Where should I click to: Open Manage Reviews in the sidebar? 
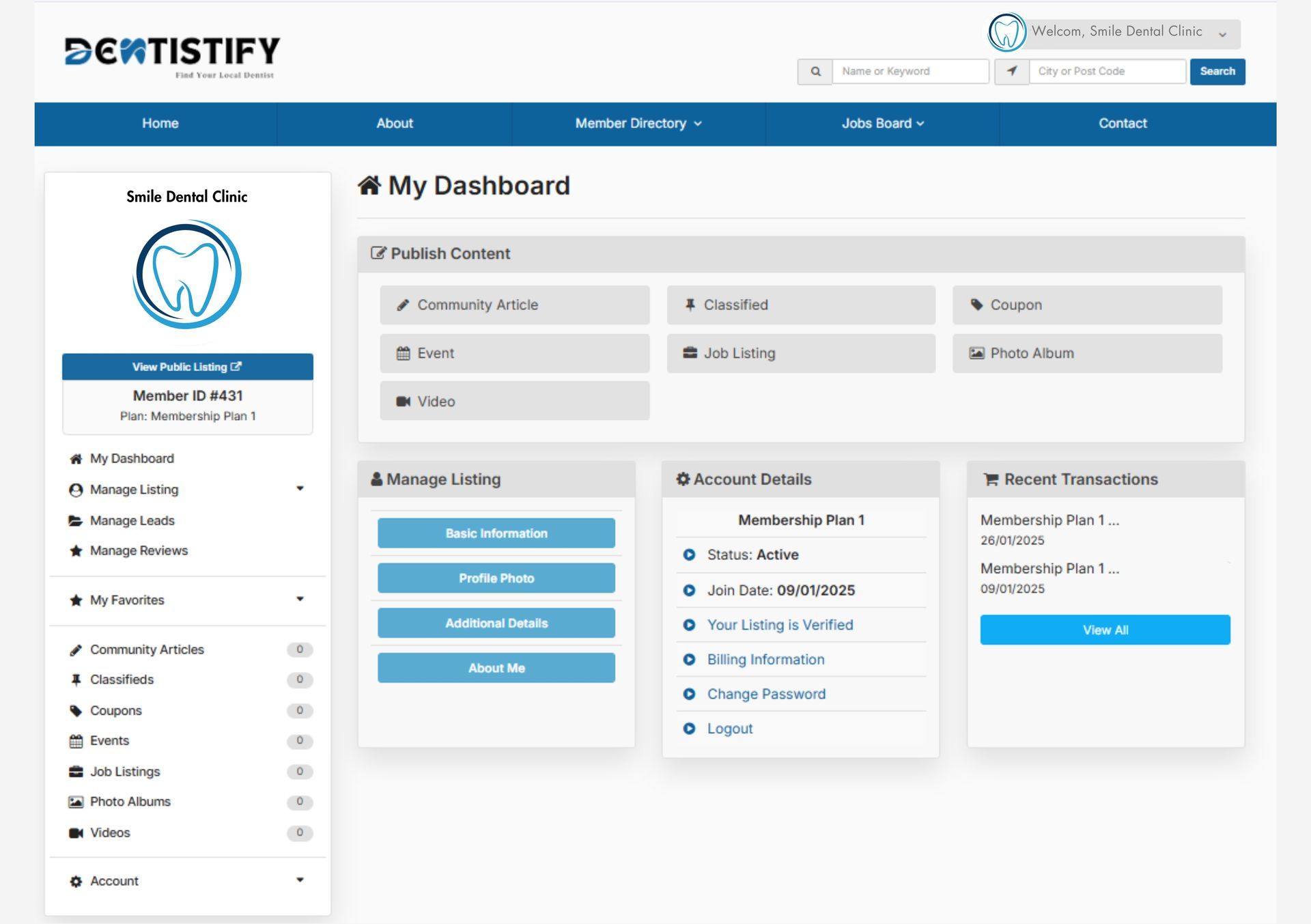pyautogui.click(x=139, y=550)
